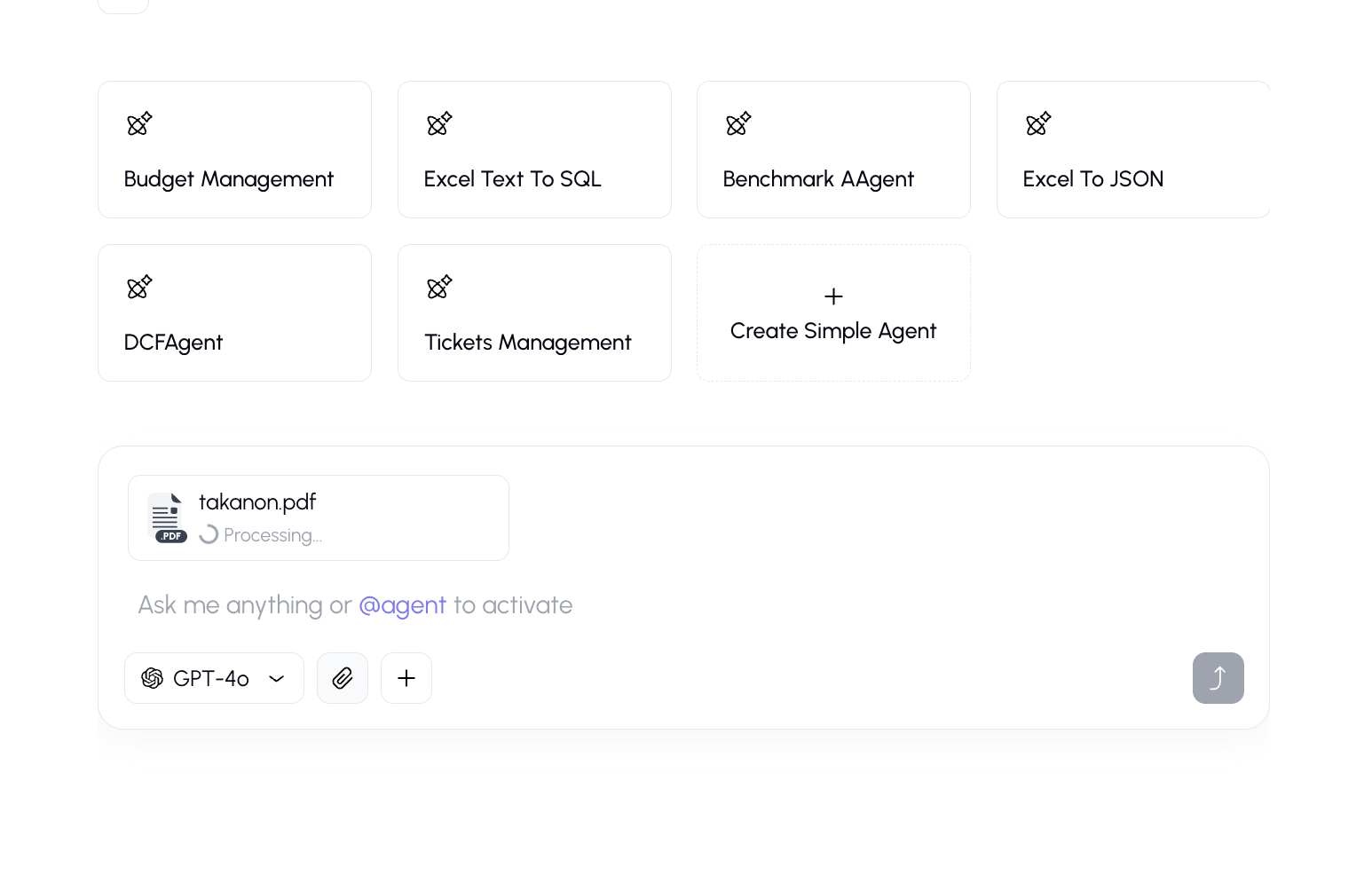Click the takanon.pdf attachment name
Screen dimensions: 1372x884
click(x=257, y=502)
